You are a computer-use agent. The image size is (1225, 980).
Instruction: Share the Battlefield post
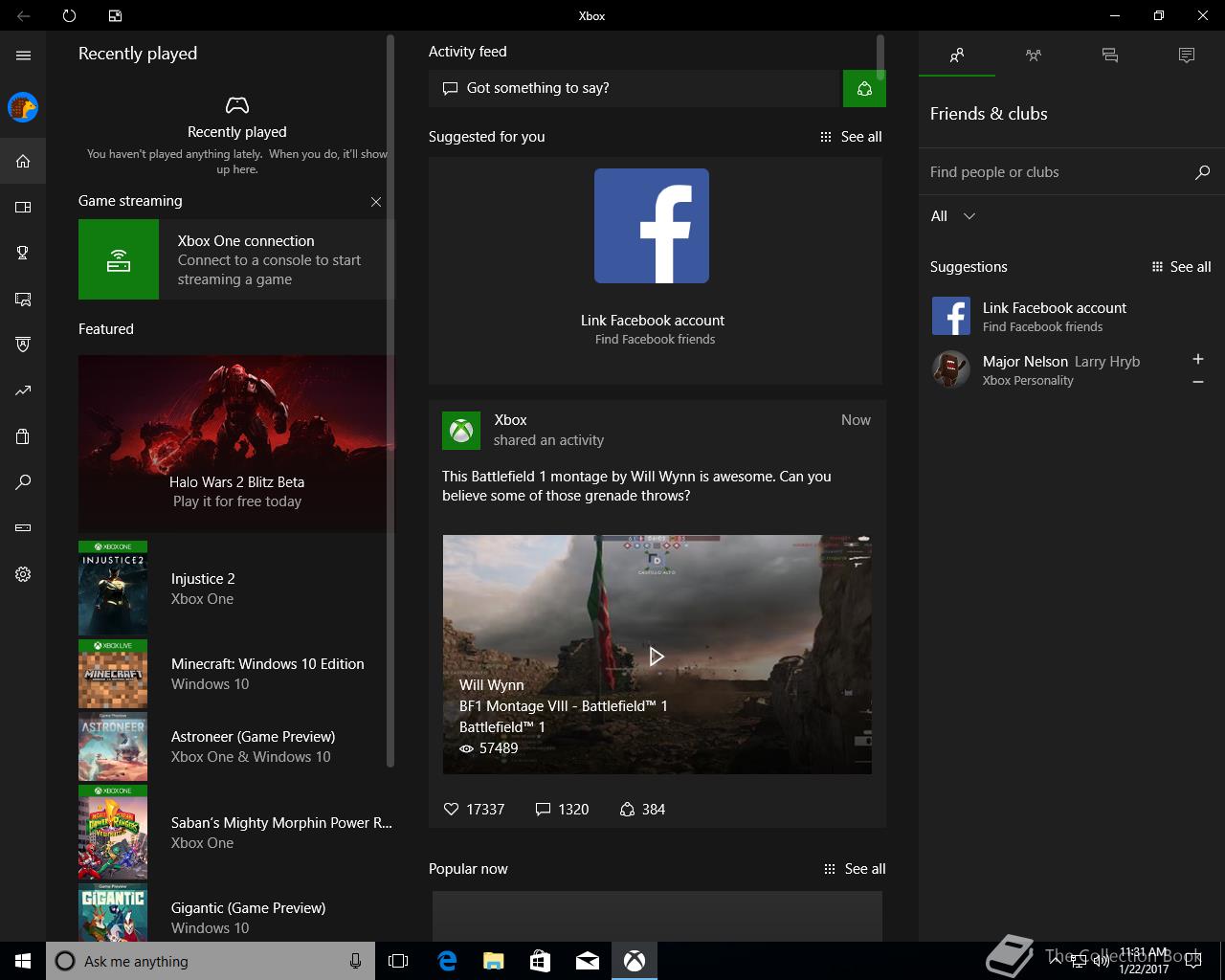pyautogui.click(x=642, y=810)
